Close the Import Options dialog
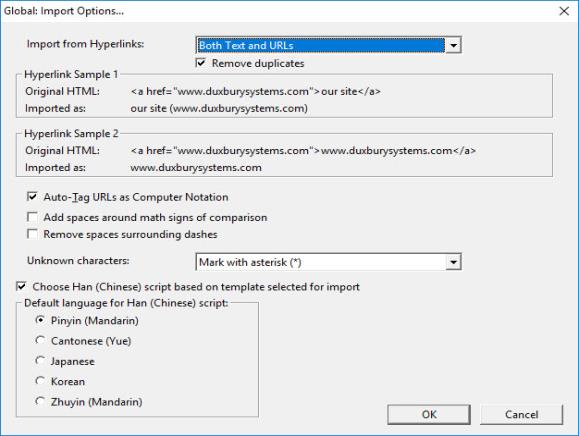The height and width of the screenshot is (436, 579). pyautogui.click(x=564, y=11)
